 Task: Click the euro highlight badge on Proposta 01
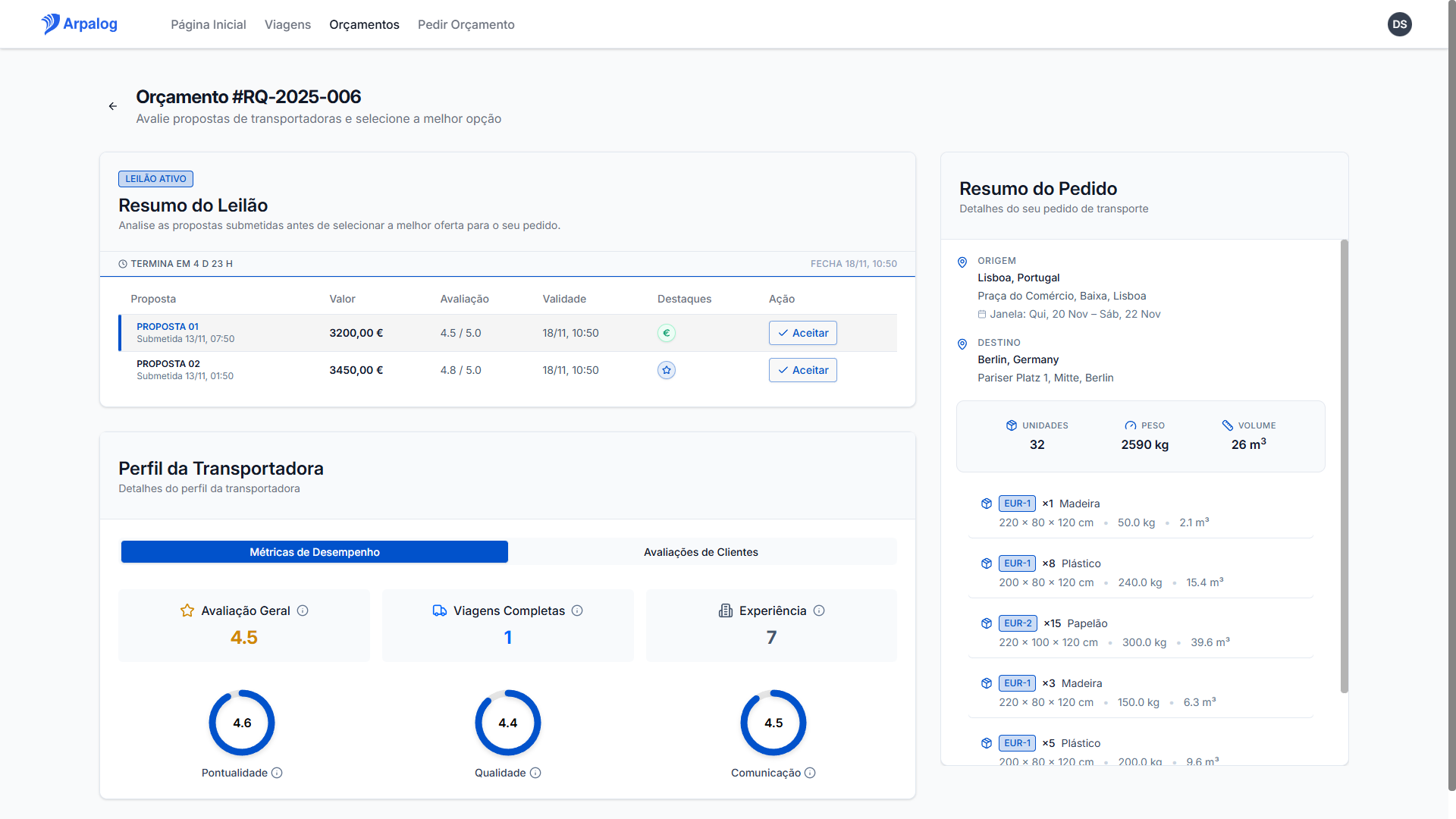click(x=666, y=333)
